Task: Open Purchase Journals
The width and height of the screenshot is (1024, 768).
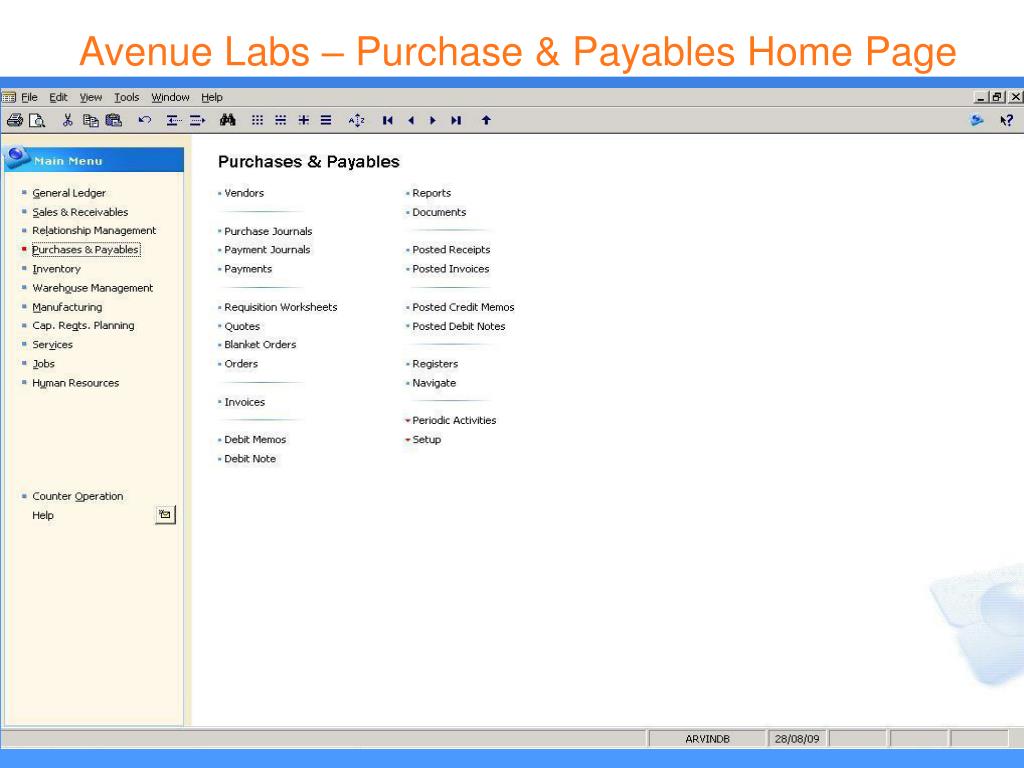Action: pyautogui.click(x=268, y=231)
